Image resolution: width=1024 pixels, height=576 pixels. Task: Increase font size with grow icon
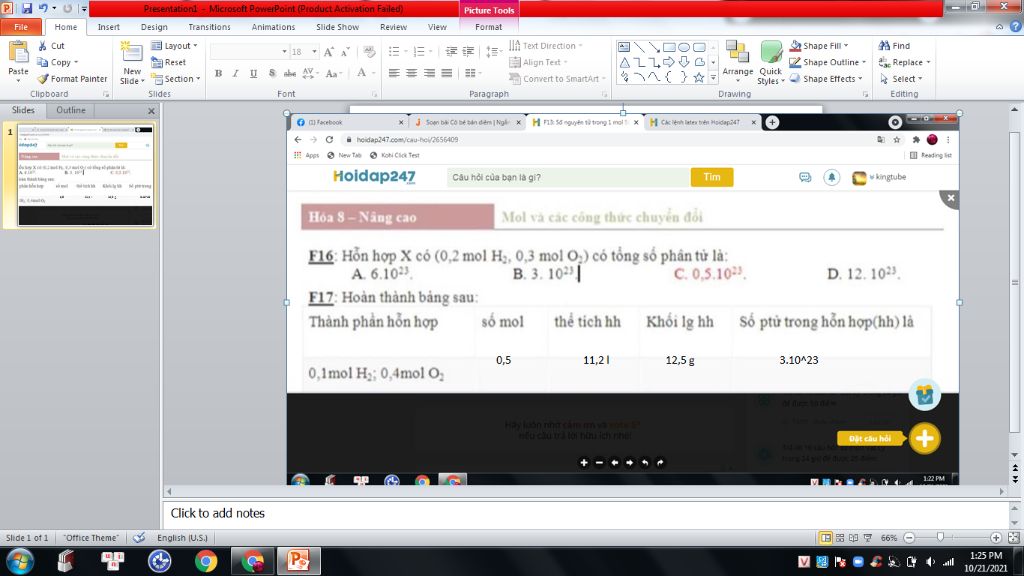(328, 52)
